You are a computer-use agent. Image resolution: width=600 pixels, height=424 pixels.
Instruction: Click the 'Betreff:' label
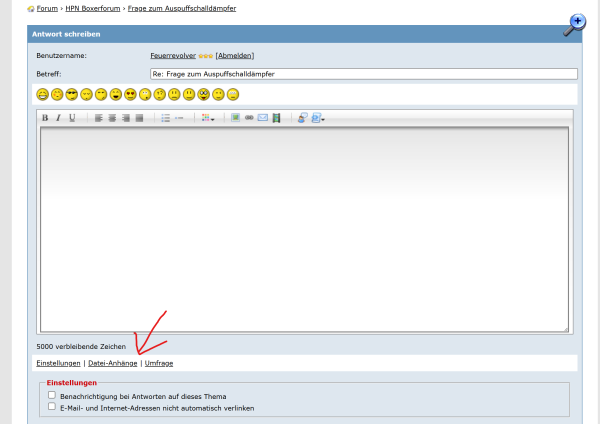49,74
